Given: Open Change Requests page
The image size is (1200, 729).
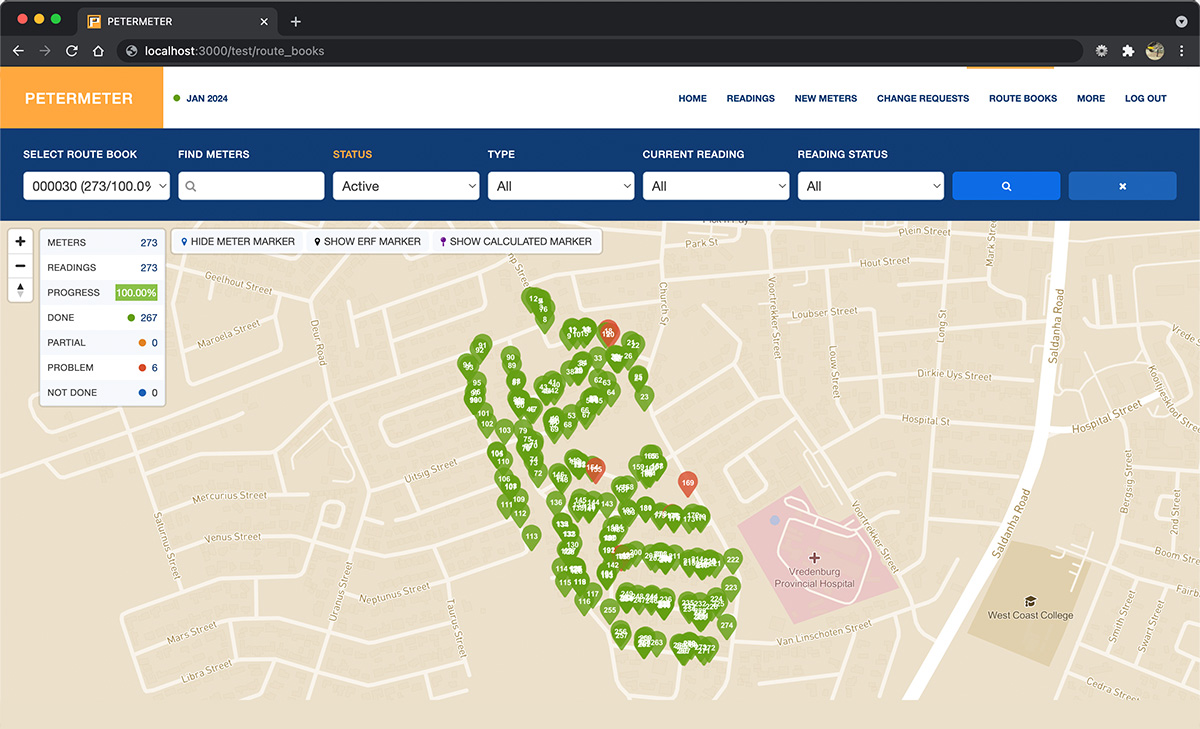Looking at the screenshot, I should [922, 98].
